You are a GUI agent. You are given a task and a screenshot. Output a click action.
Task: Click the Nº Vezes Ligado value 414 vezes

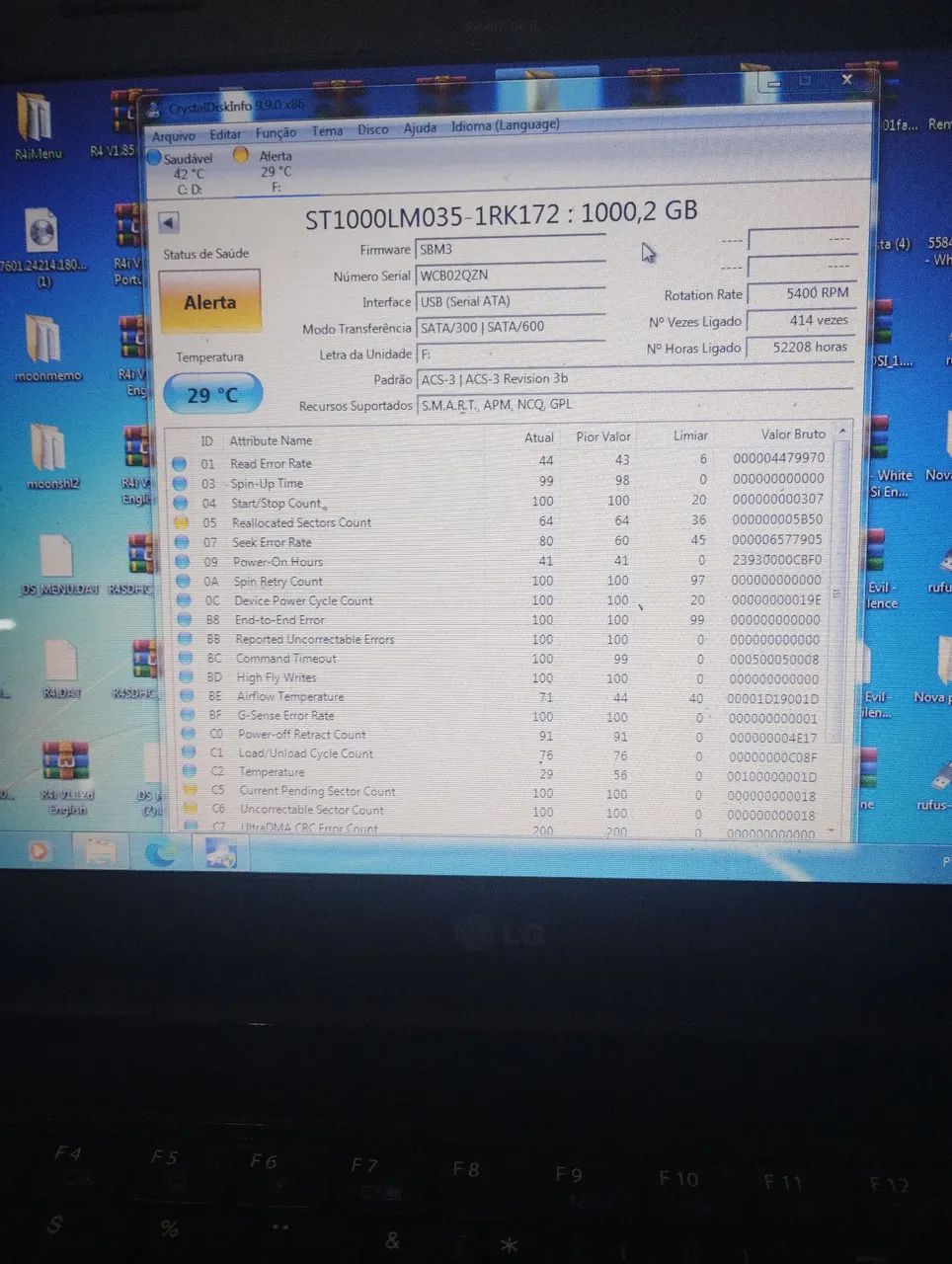(x=801, y=320)
